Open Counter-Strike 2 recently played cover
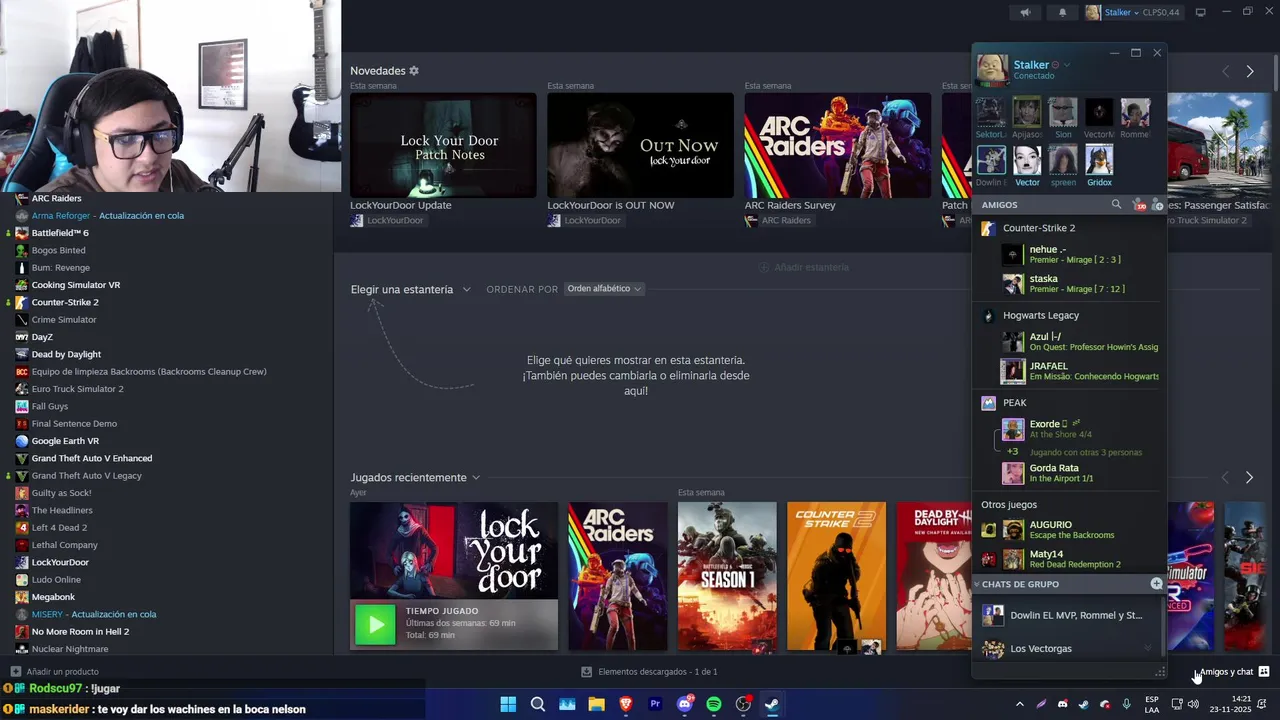The image size is (1280, 720). click(836, 576)
